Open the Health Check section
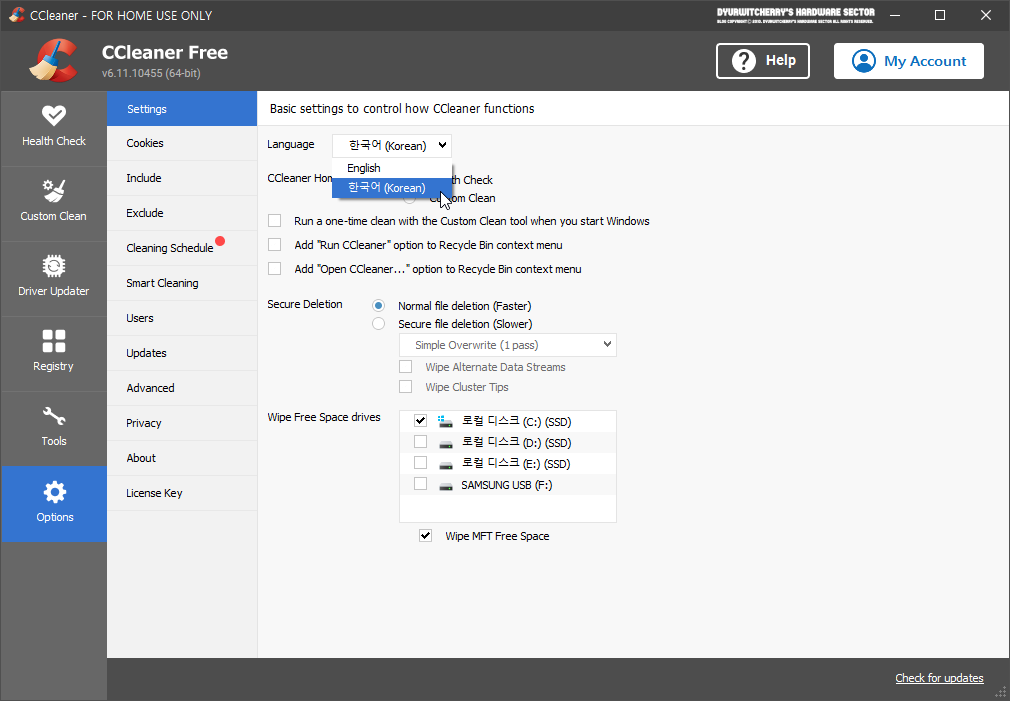 coord(53,128)
